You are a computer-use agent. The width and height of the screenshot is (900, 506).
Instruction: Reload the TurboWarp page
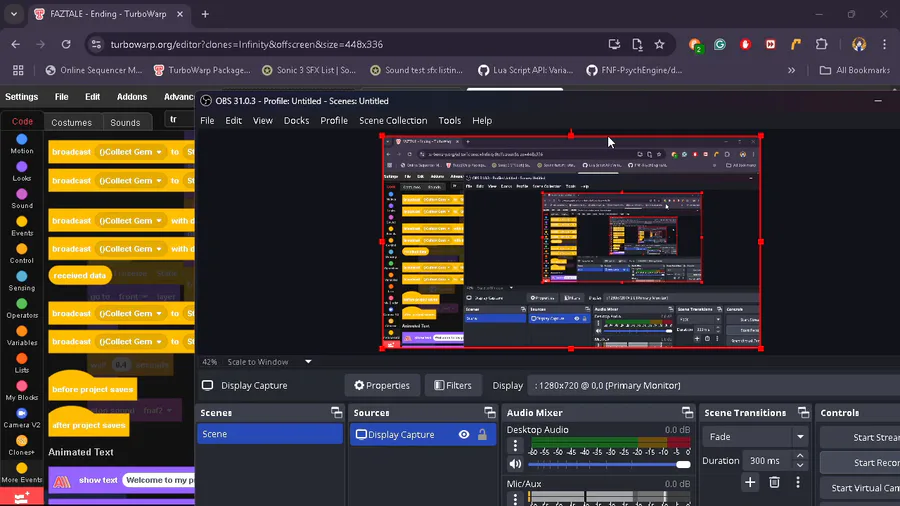(x=66, y=44)
